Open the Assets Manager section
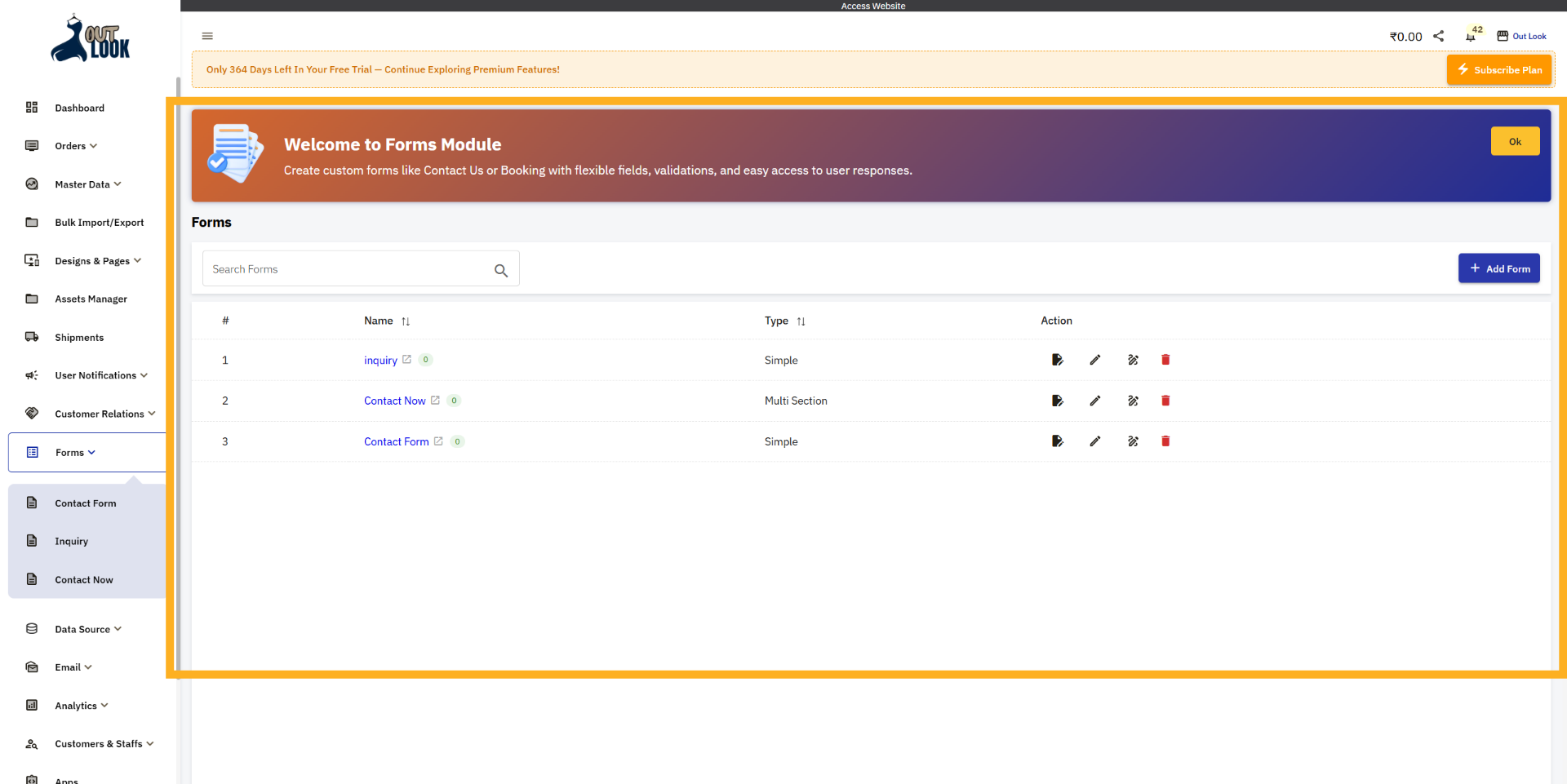 (x=91, y=299)
